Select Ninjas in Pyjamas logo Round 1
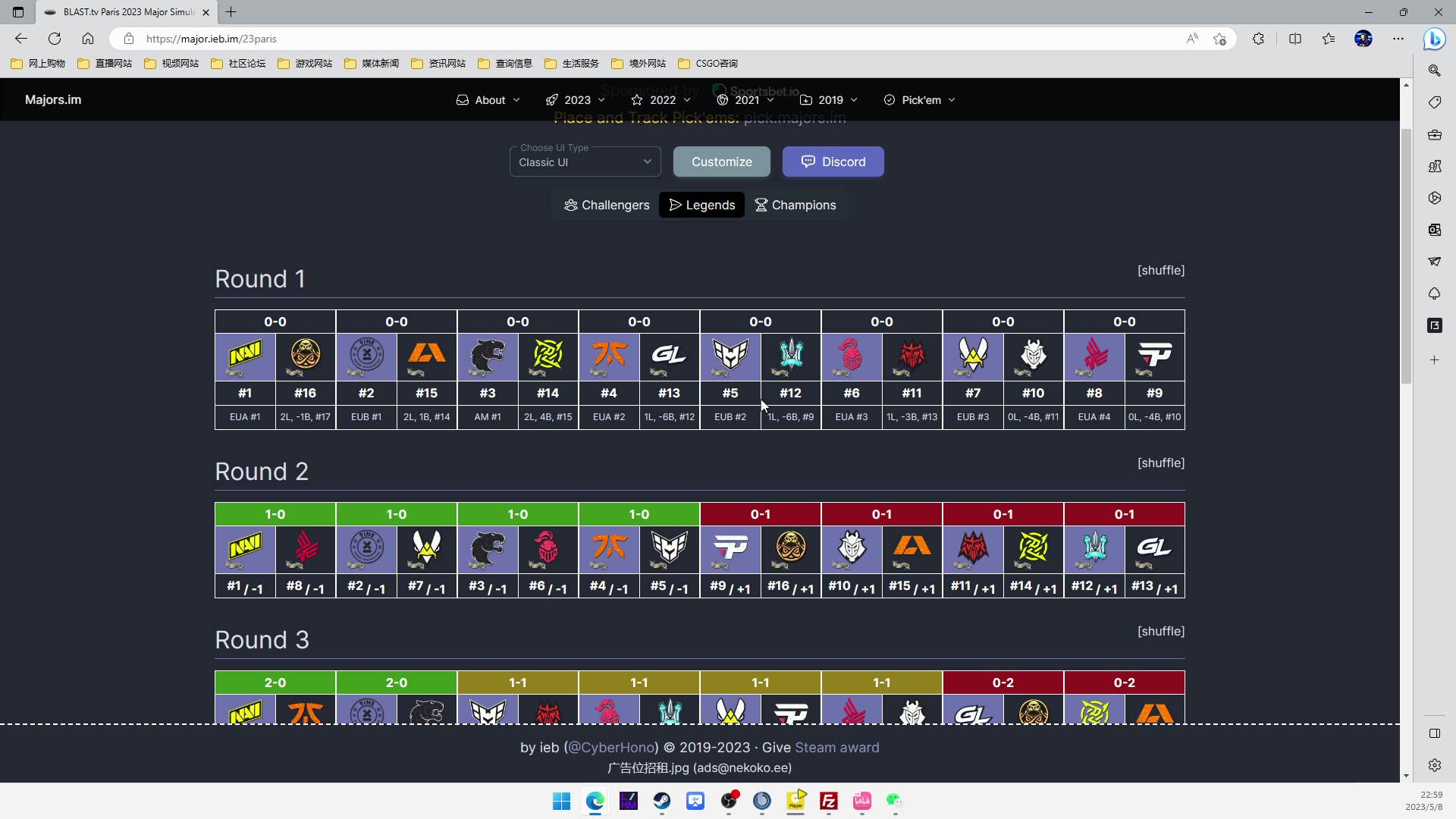The image size is (1456, 819). click(x=548, y=356)
